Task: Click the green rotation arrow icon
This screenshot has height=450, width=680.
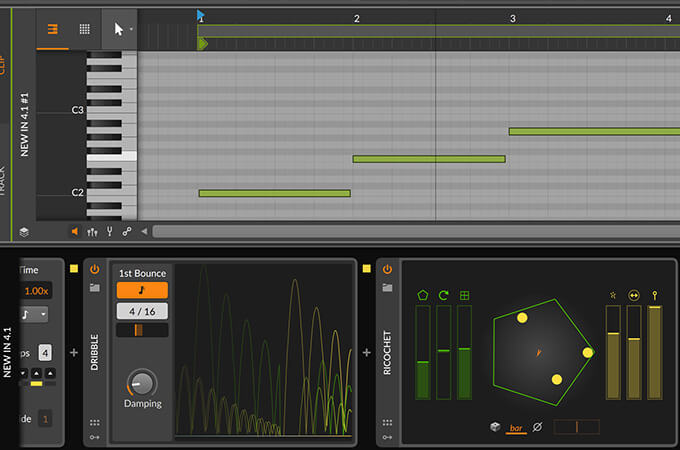Action: [x=443, y=295]
